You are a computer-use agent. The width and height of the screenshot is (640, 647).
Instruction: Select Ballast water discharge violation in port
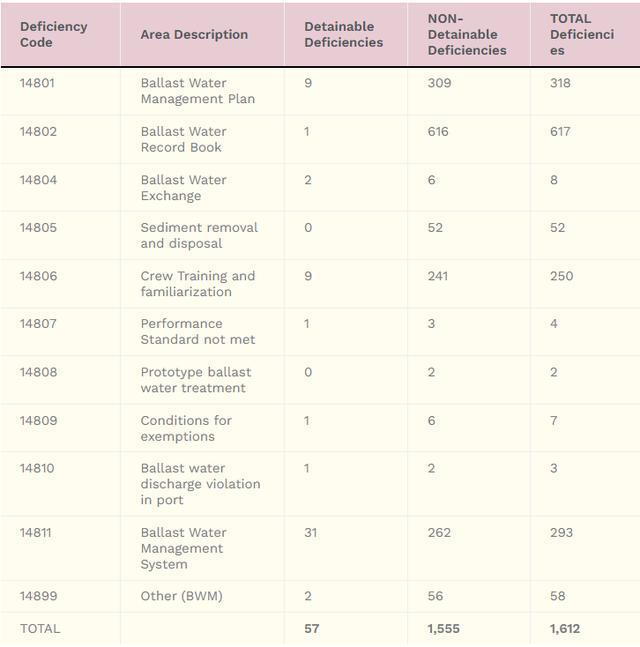(x=199, y=484)
